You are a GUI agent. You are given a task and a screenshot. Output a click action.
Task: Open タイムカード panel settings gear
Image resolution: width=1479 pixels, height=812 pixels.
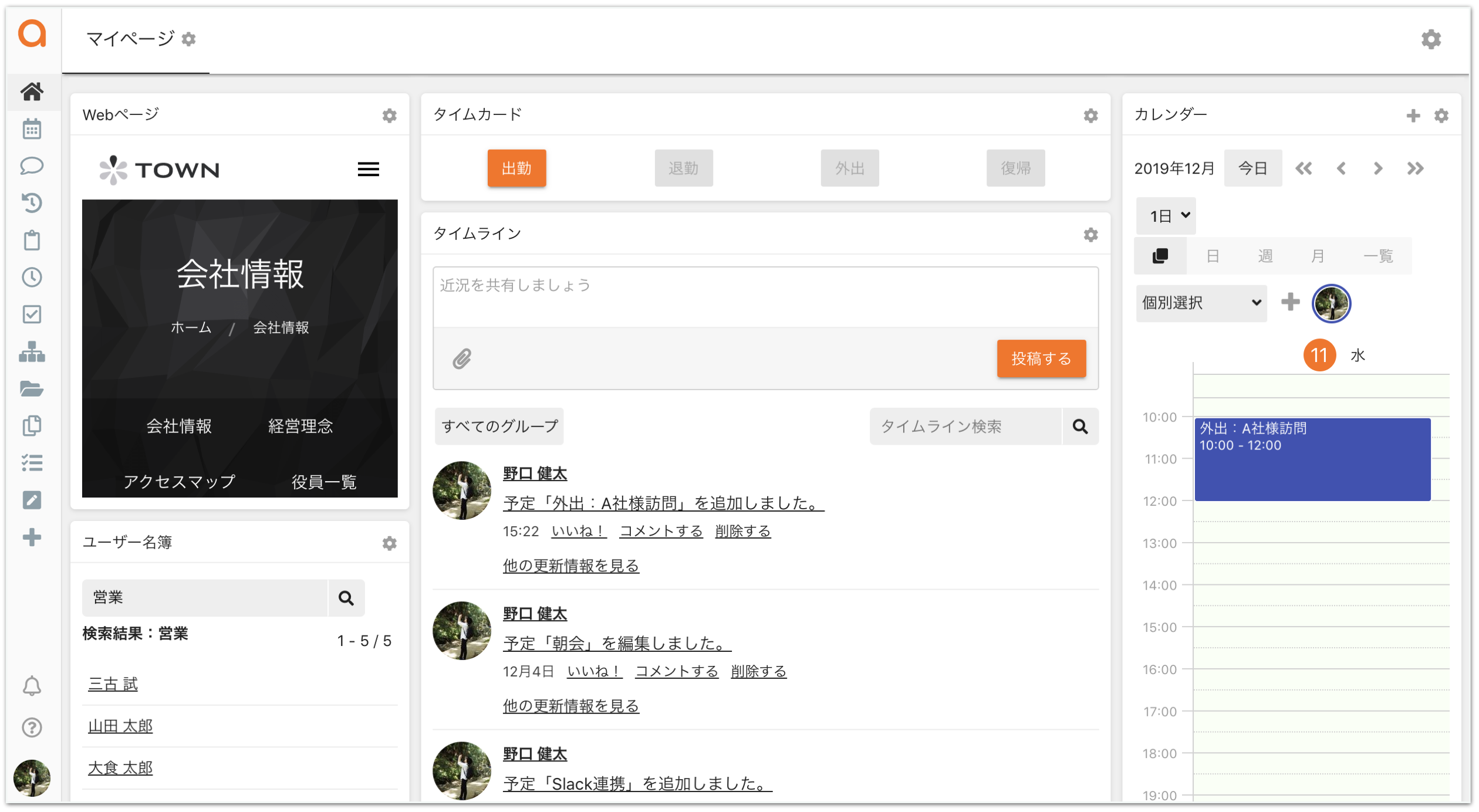click(1090, 116)
